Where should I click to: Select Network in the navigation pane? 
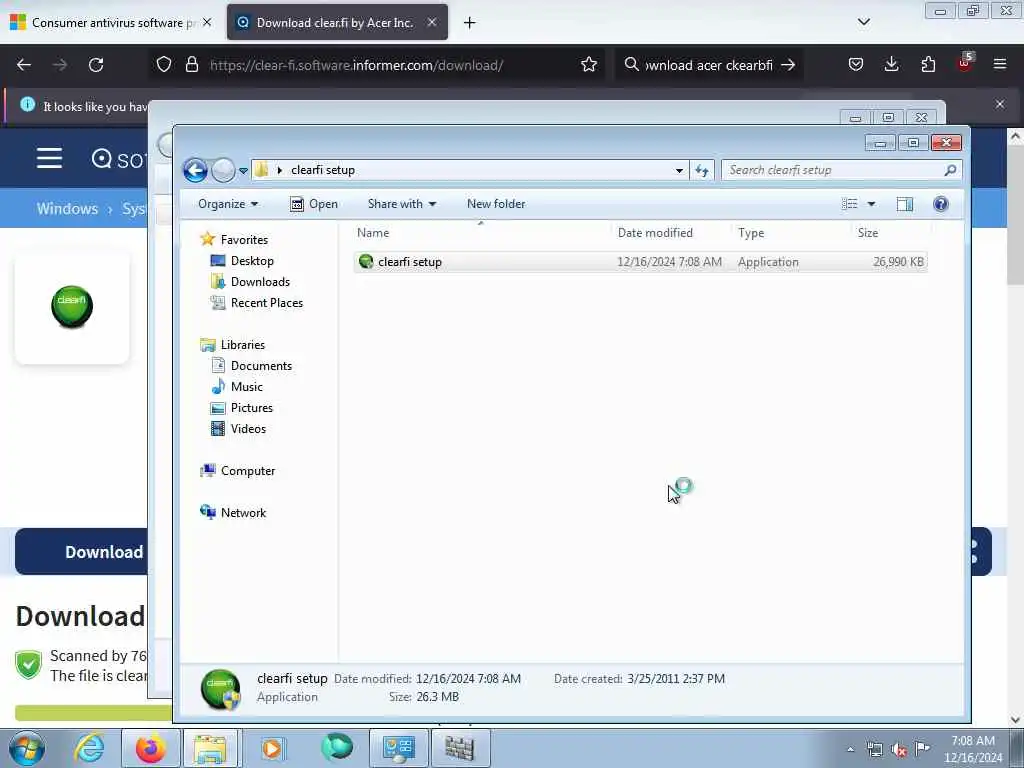(243, 513)
